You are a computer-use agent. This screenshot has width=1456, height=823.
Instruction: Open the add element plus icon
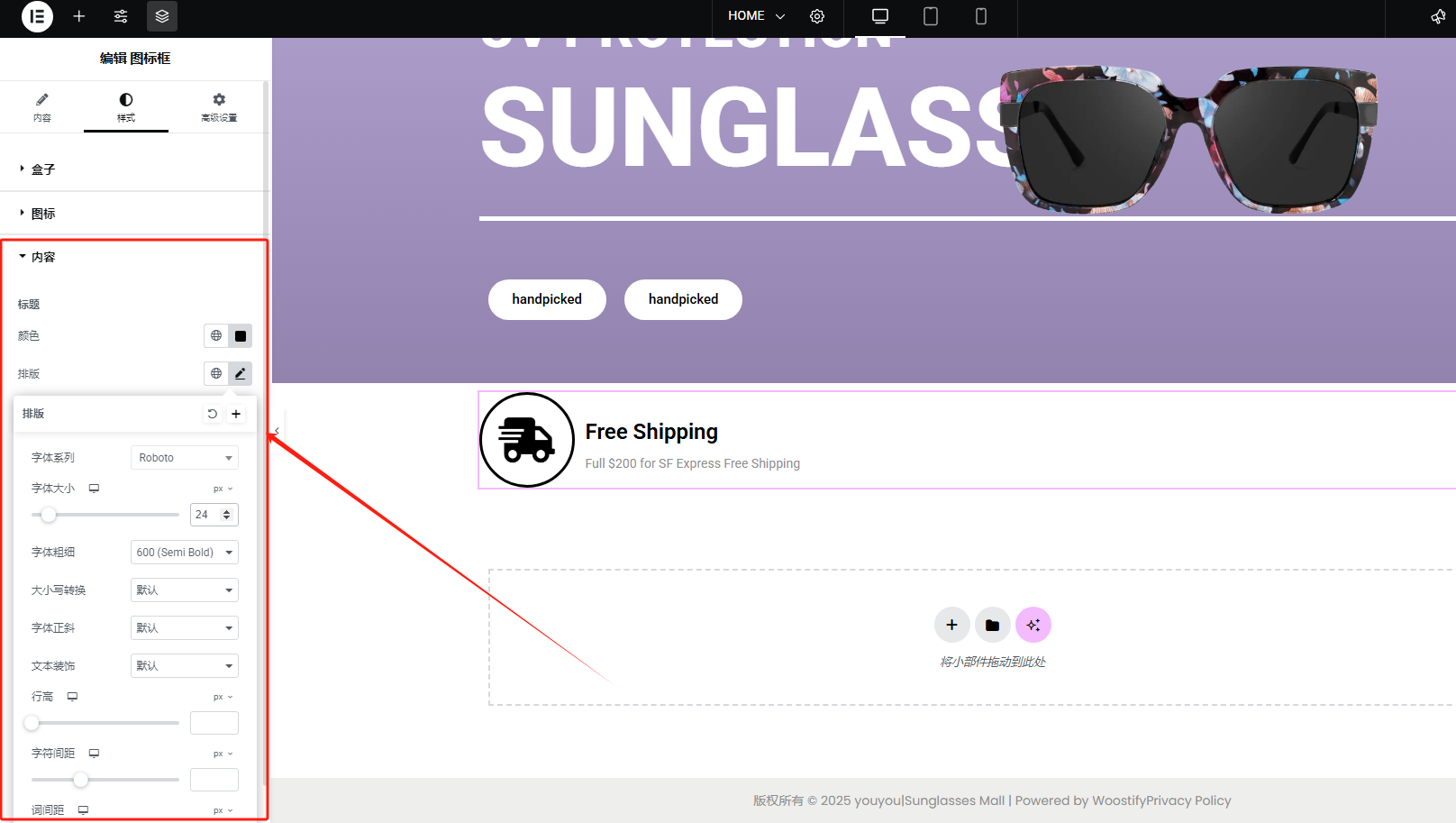[79, 16]
